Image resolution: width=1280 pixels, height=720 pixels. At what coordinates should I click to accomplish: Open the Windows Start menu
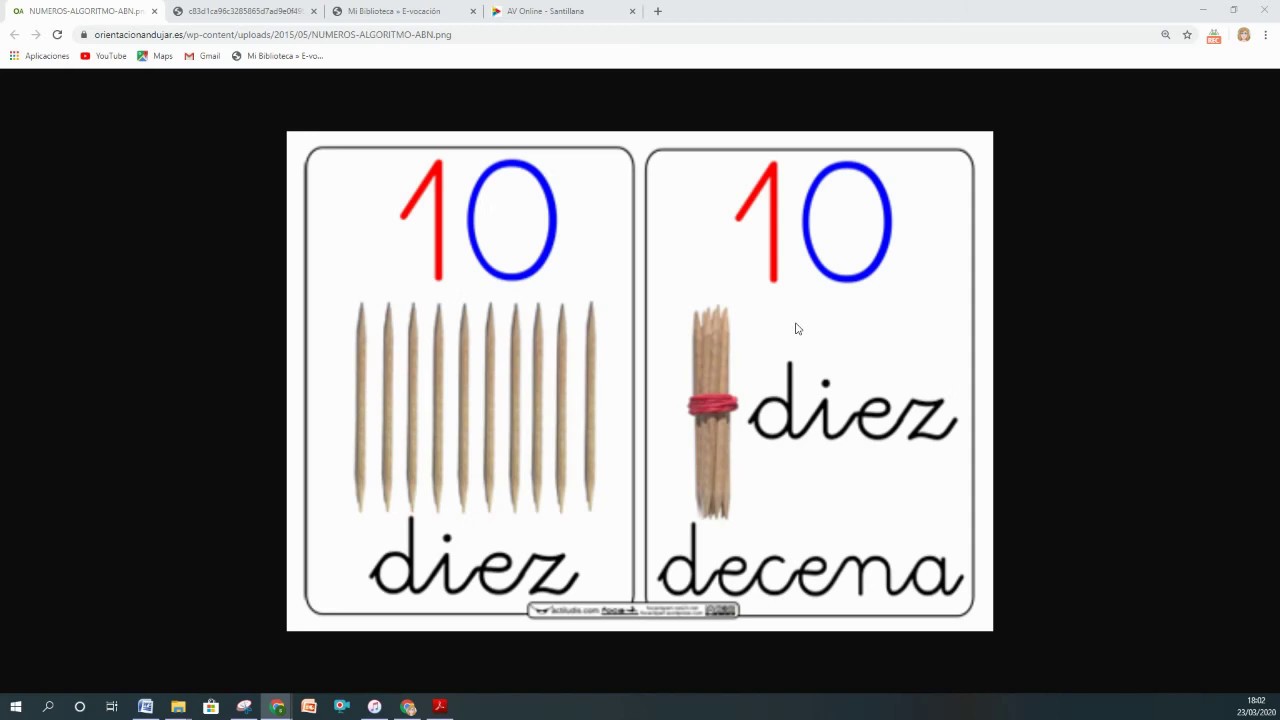16,706
